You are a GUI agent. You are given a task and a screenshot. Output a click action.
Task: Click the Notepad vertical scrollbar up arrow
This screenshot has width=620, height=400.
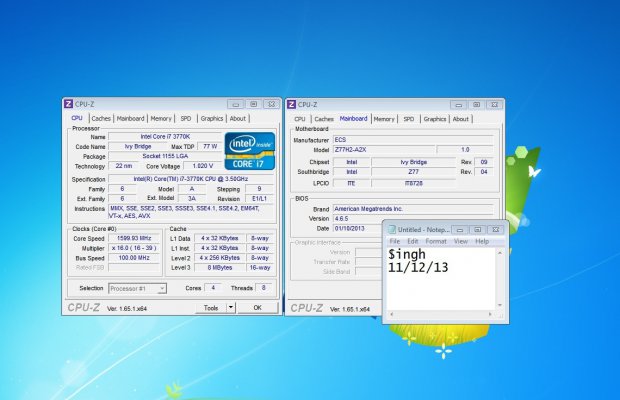click(500, 253)
